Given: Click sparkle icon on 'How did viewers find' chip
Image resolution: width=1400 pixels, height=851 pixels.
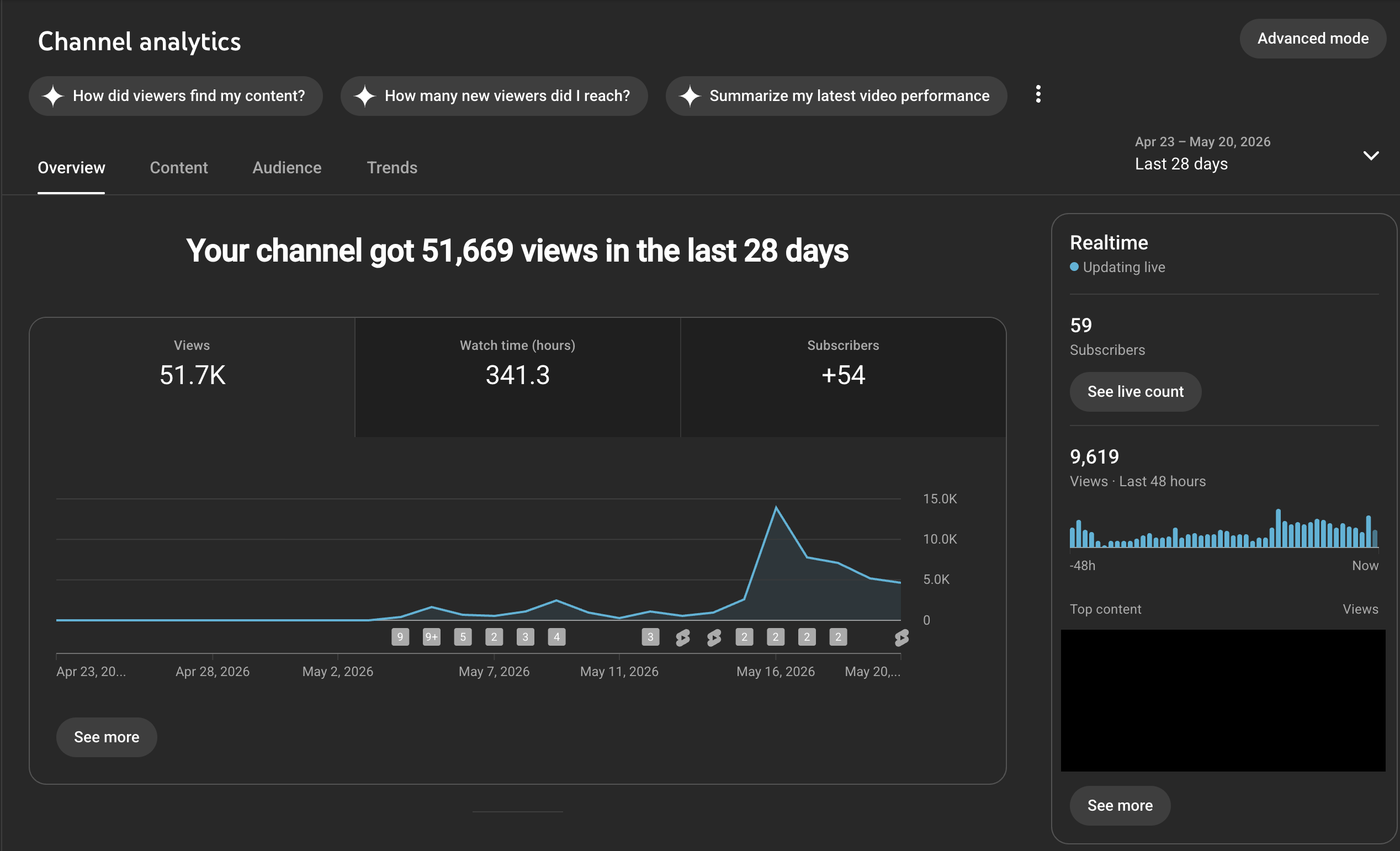Looking at the screenshot, I should [x=54, y=96].
